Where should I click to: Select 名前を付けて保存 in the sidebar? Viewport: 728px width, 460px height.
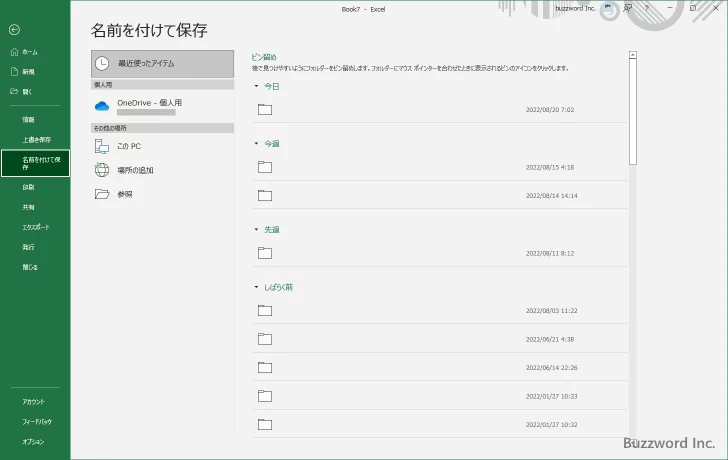36,163
